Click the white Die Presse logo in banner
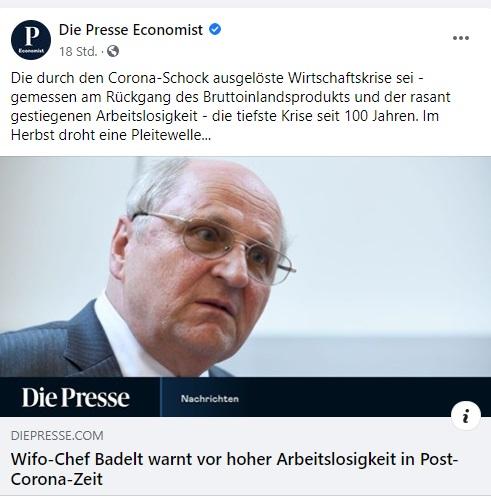491x497 pixels. 76,397
